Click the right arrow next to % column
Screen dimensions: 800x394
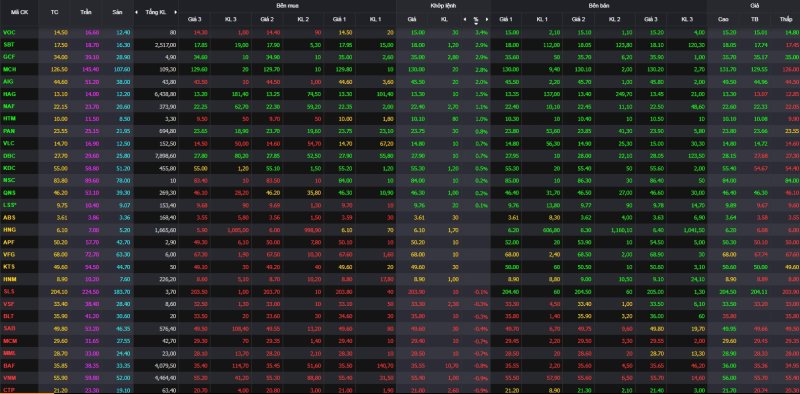[x=487, y=19]
